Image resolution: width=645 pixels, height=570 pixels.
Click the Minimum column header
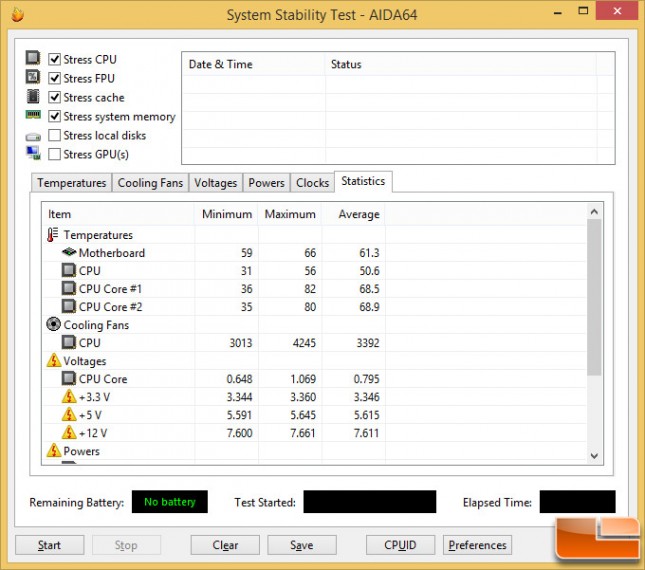[x=226, y=214]
